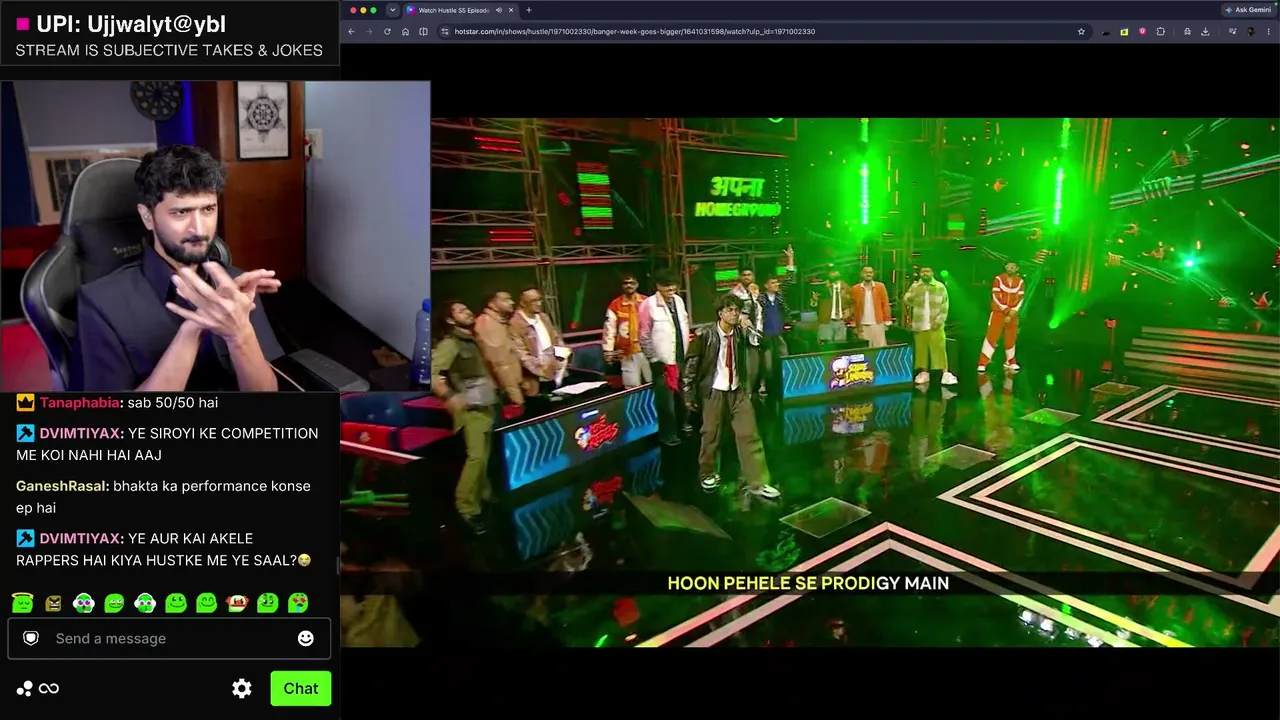Open the browser profile avatar

click(1250, 32)
